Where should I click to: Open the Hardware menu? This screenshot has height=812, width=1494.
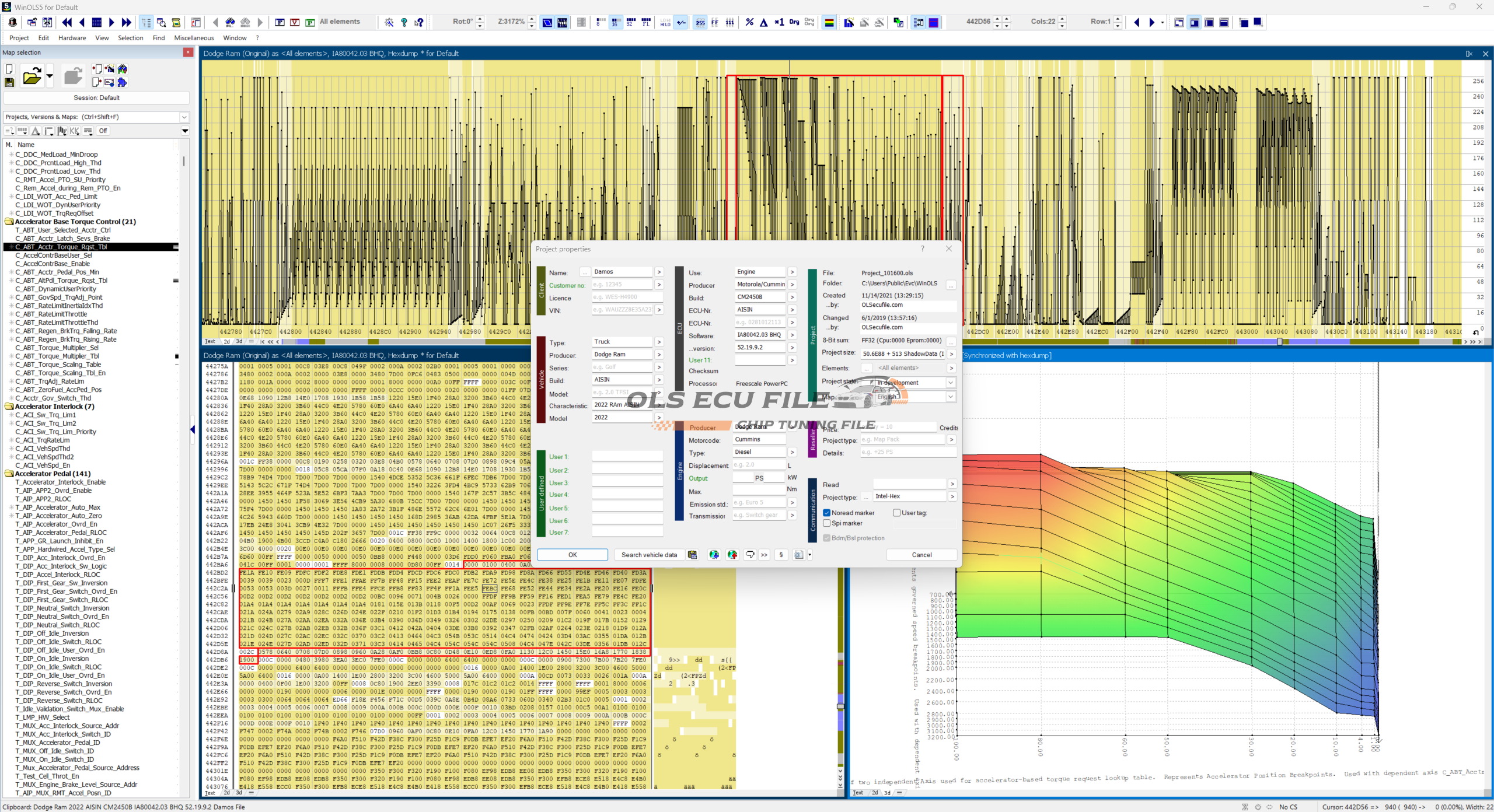tap(72, 38)
